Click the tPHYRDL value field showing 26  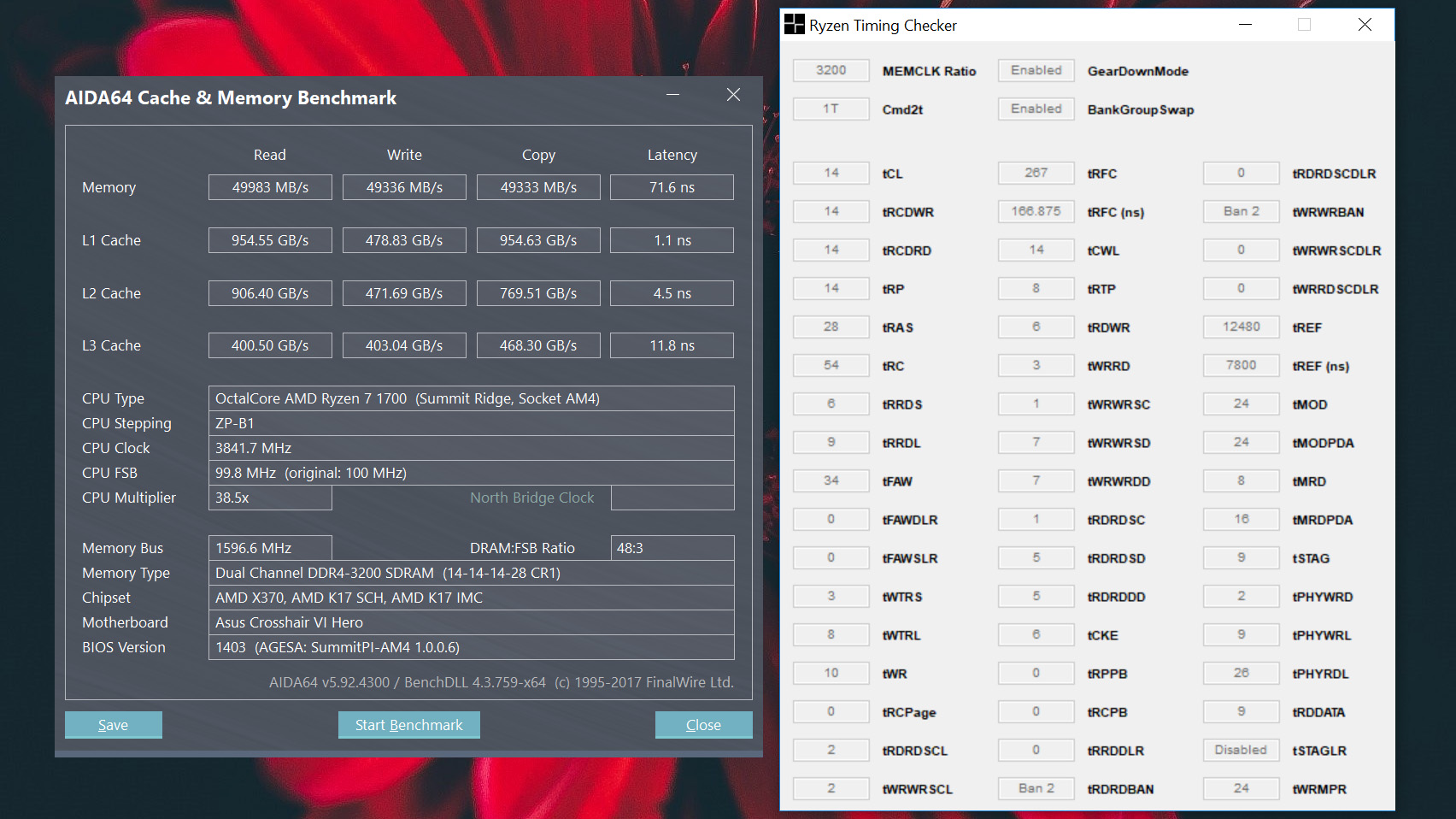point(1242,673)
